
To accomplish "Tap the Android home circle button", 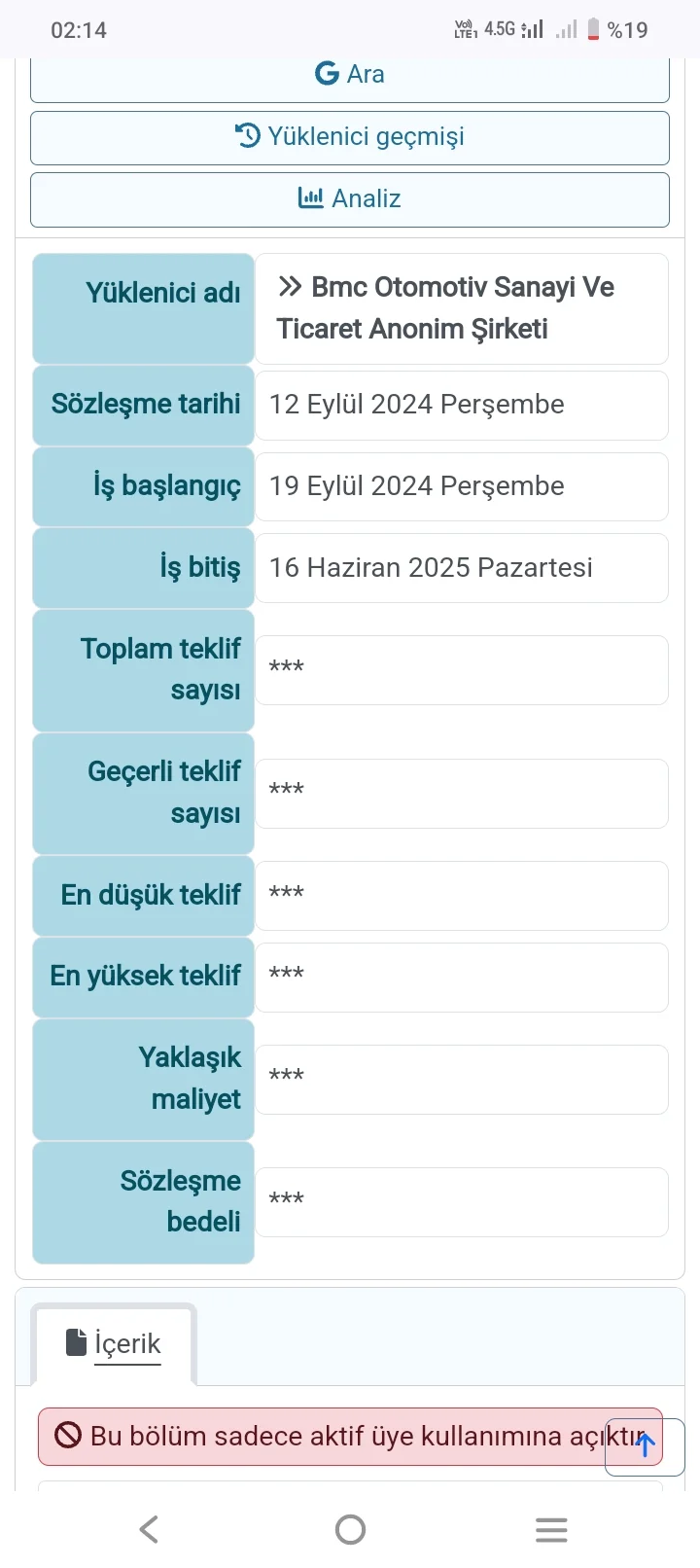I will [350, 1529].
